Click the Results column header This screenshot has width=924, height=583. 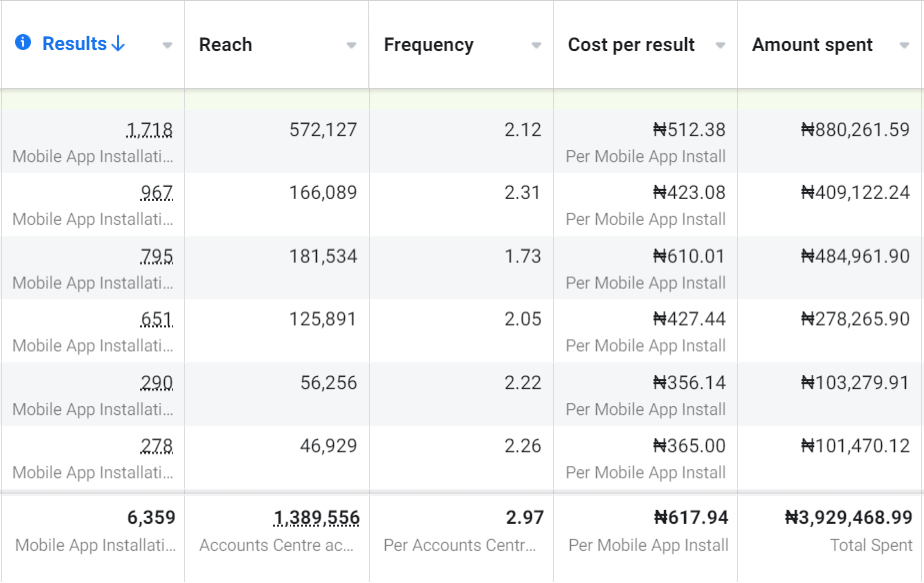[x=71, y=44]
